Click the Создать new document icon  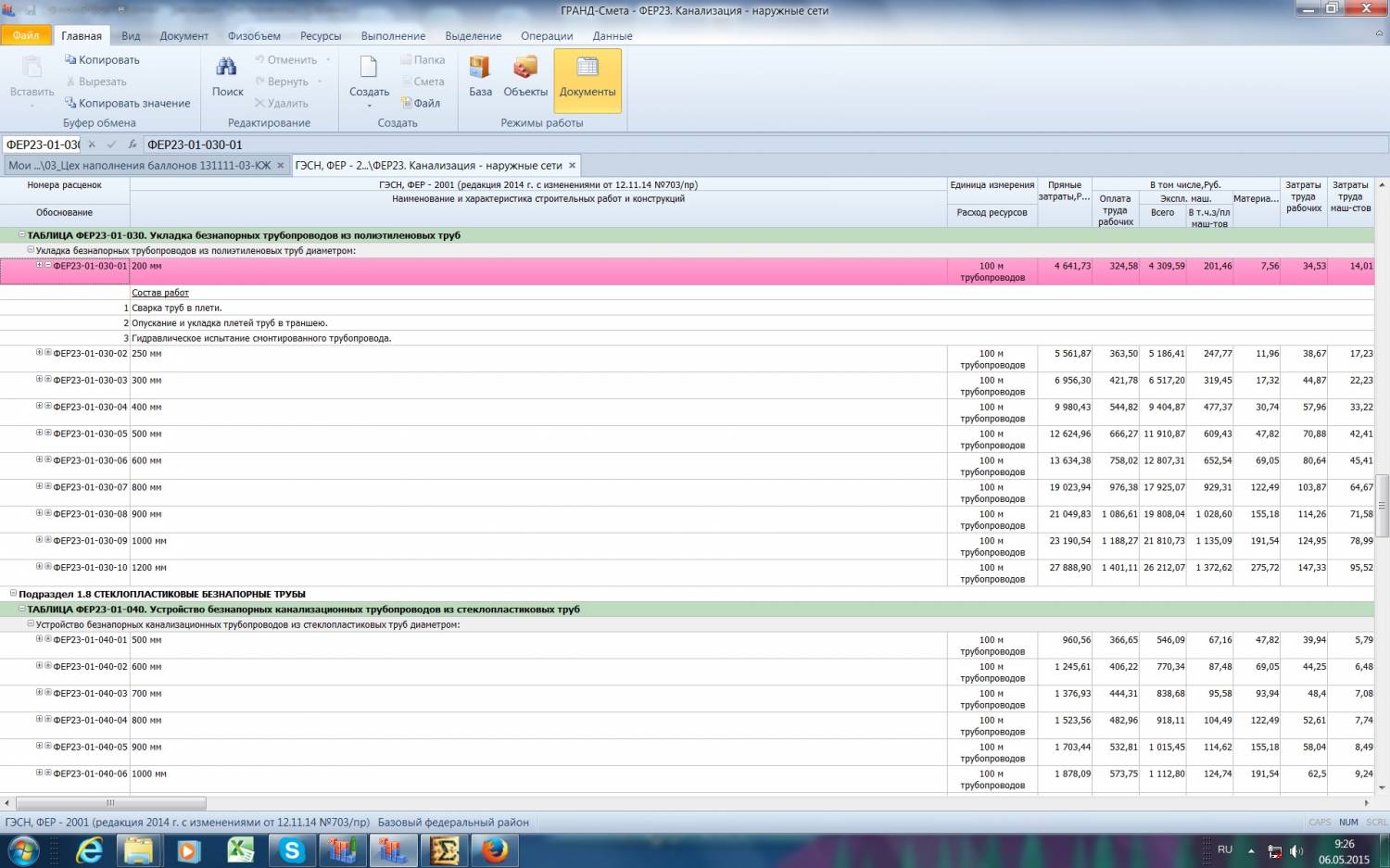(369, 69)
